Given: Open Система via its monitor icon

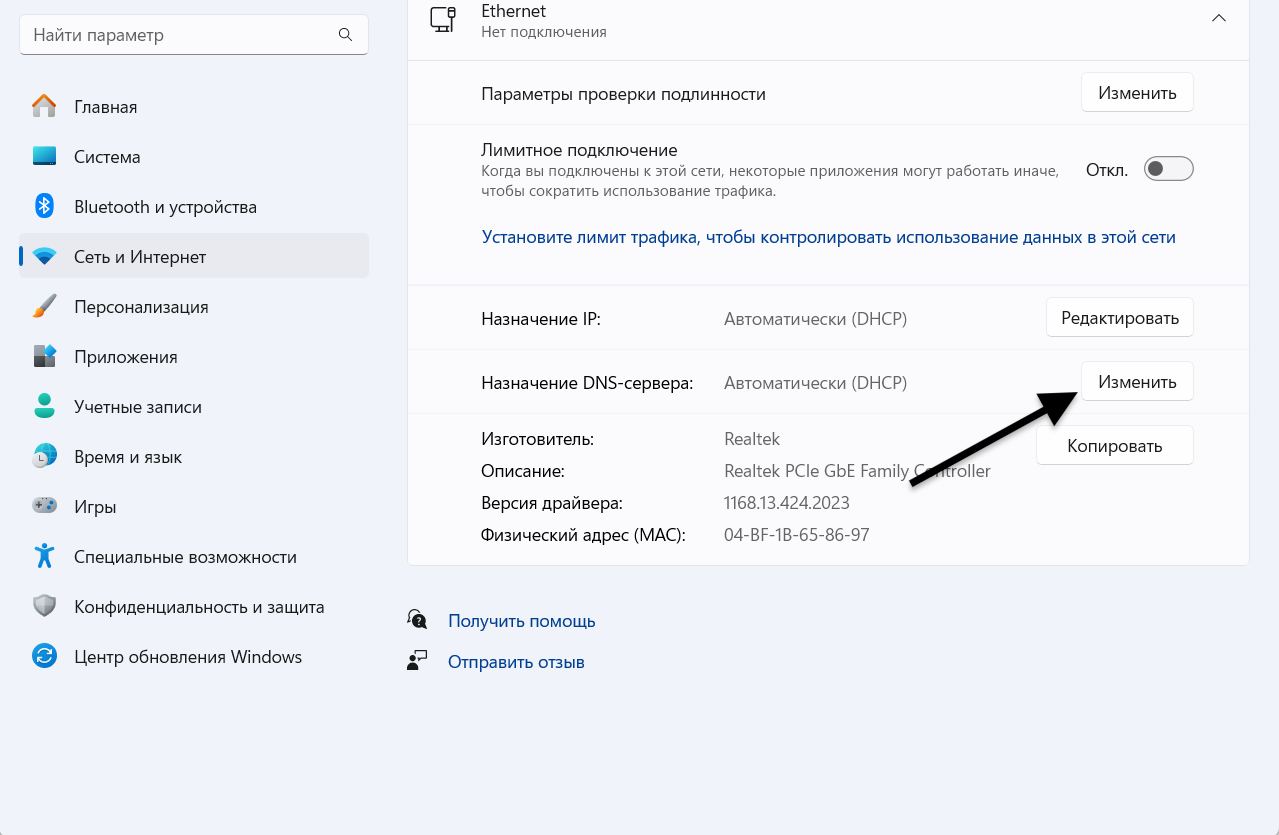Looking at the screenshot, I should pos(44,156).
